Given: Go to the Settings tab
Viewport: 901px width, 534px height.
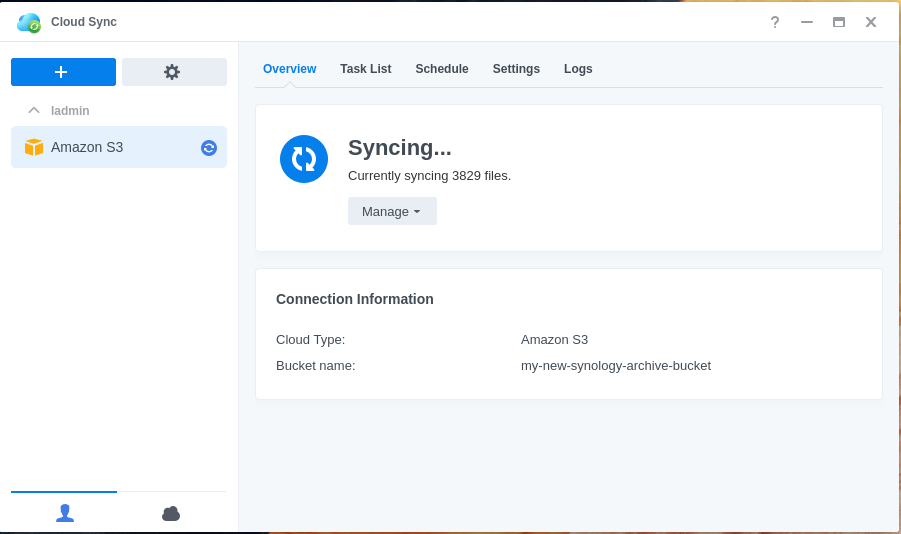Looking at the screenshot, I should (x=516, y=69).
